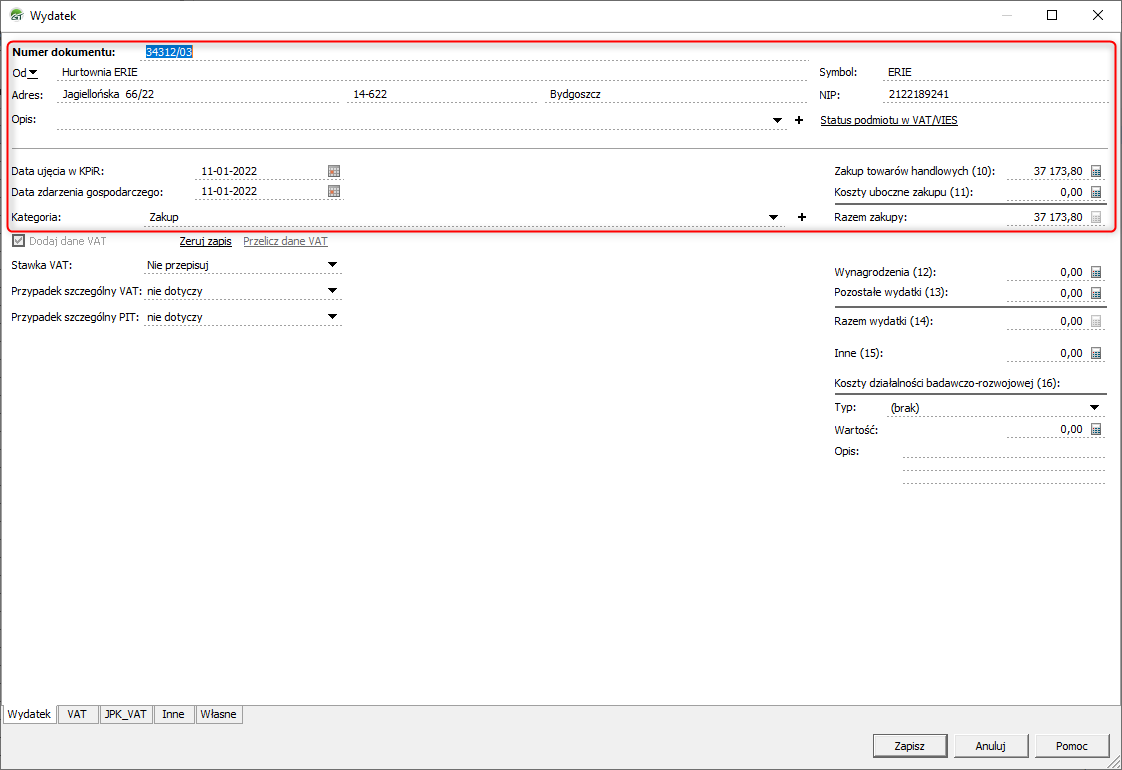
Task: Switch to the Wydatek tab
Action: (x=29, y=714)
